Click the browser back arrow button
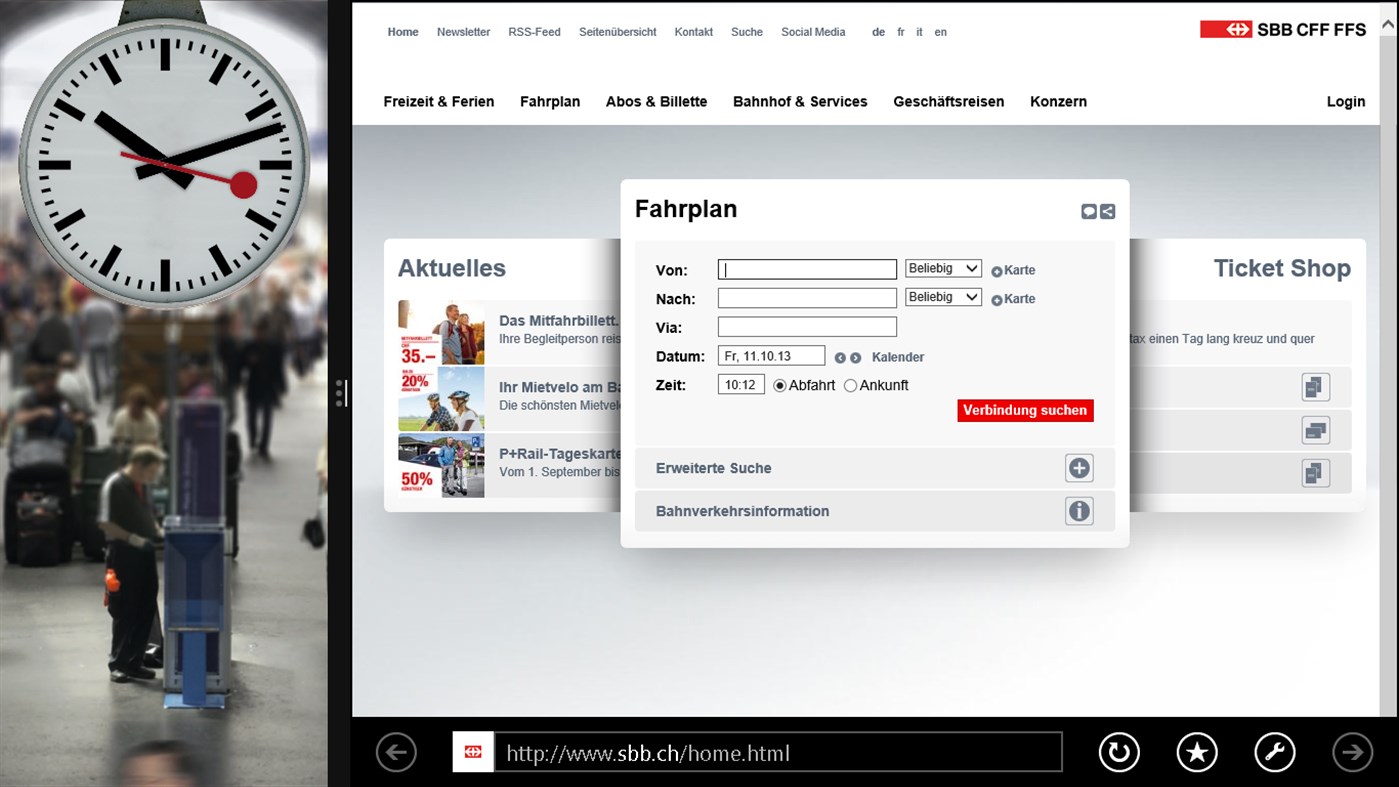1399x787 pixels. tap(396, 752)
